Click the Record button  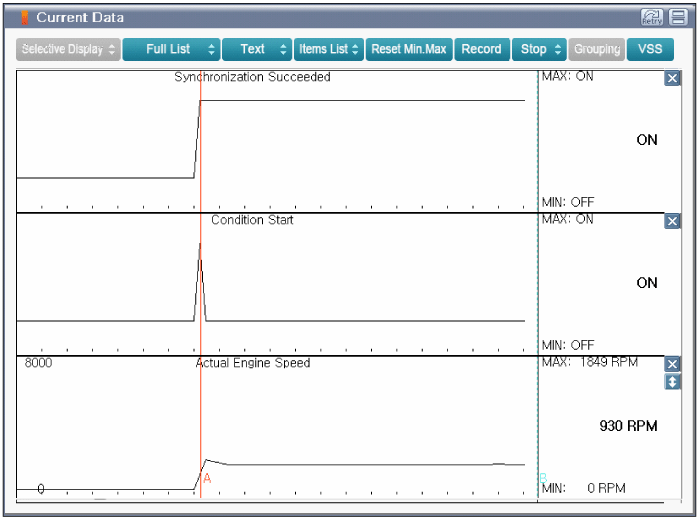[x=482, y=49]
